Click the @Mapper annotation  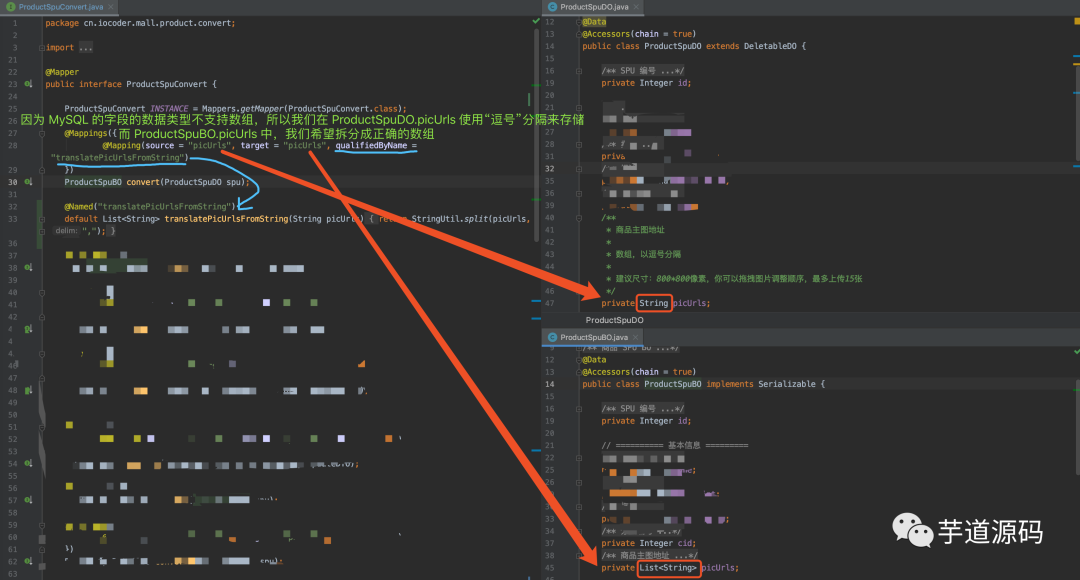[62, 72]
